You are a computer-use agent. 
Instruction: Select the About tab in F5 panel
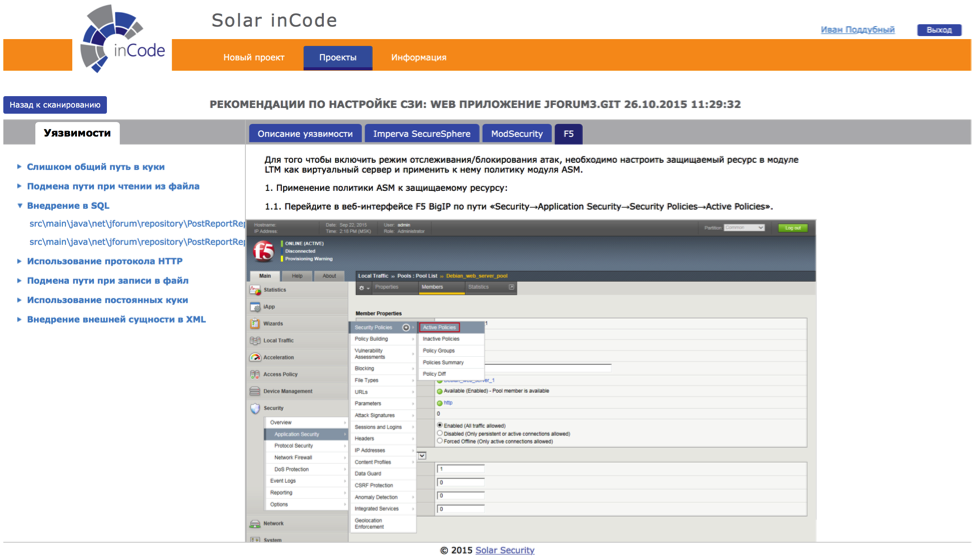pyautogui.click(x=330, y=276)
